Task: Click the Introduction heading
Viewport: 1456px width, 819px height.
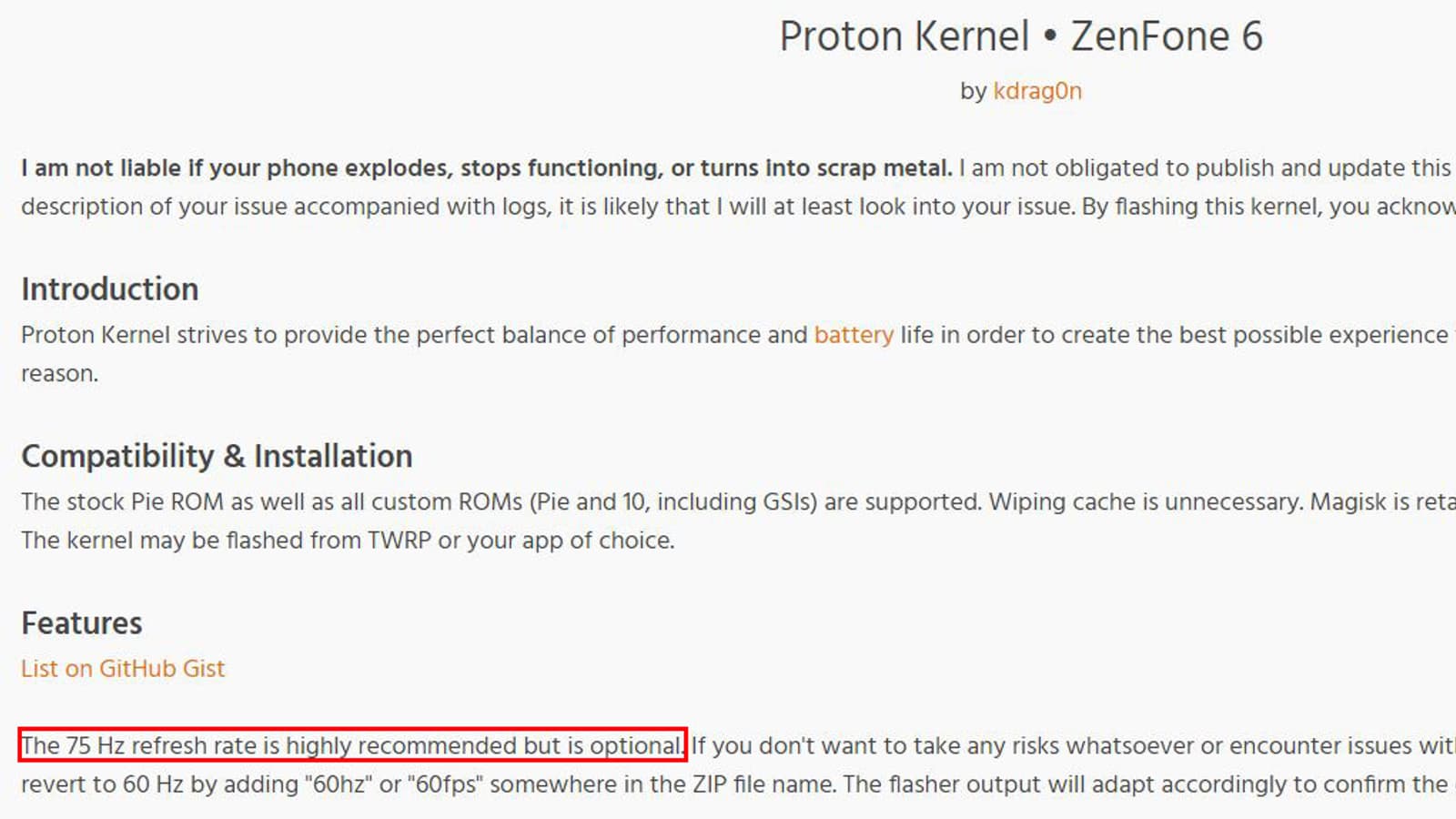Action: [x=110, y=289]
